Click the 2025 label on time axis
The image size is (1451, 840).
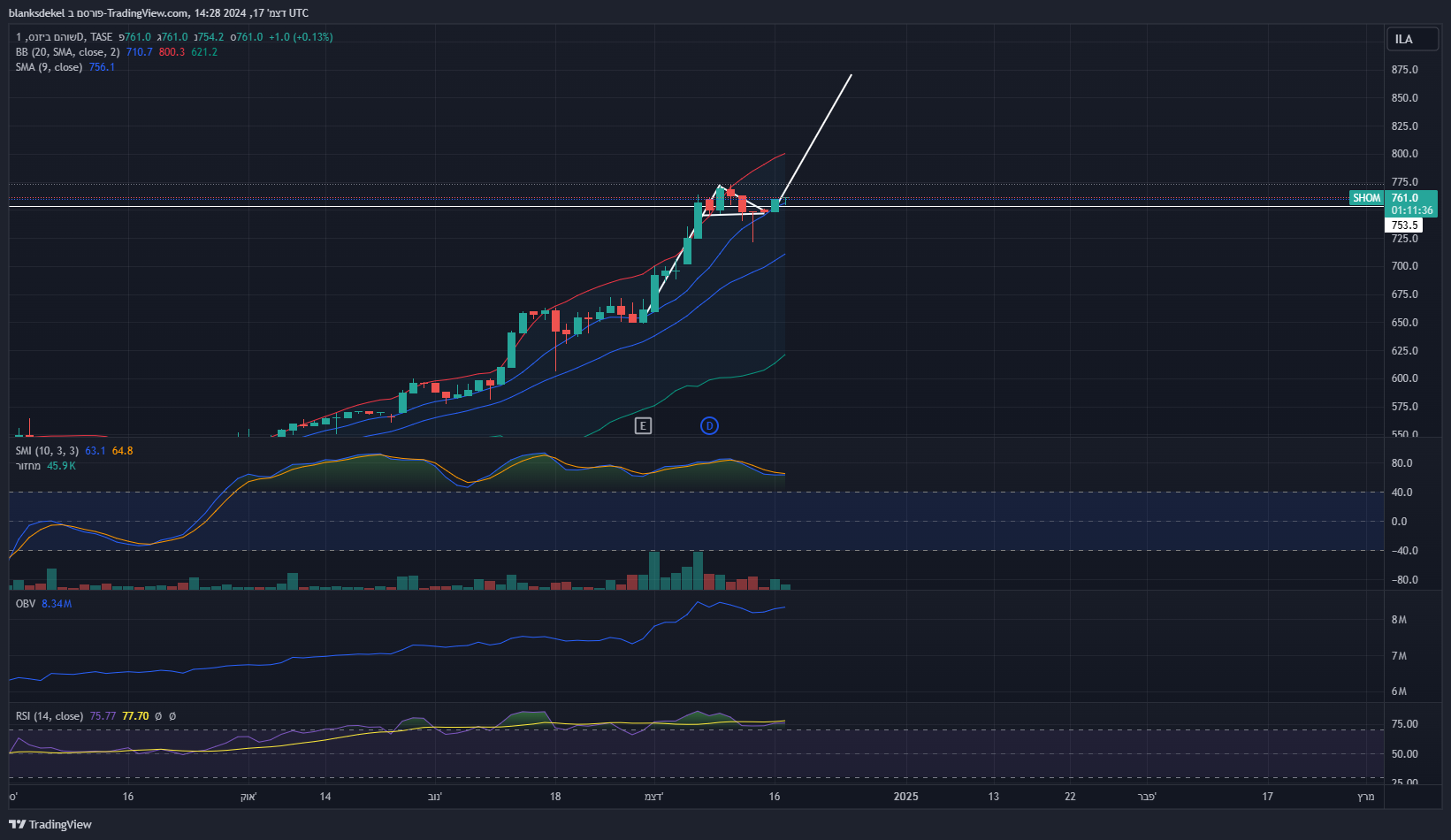(906, 797)
